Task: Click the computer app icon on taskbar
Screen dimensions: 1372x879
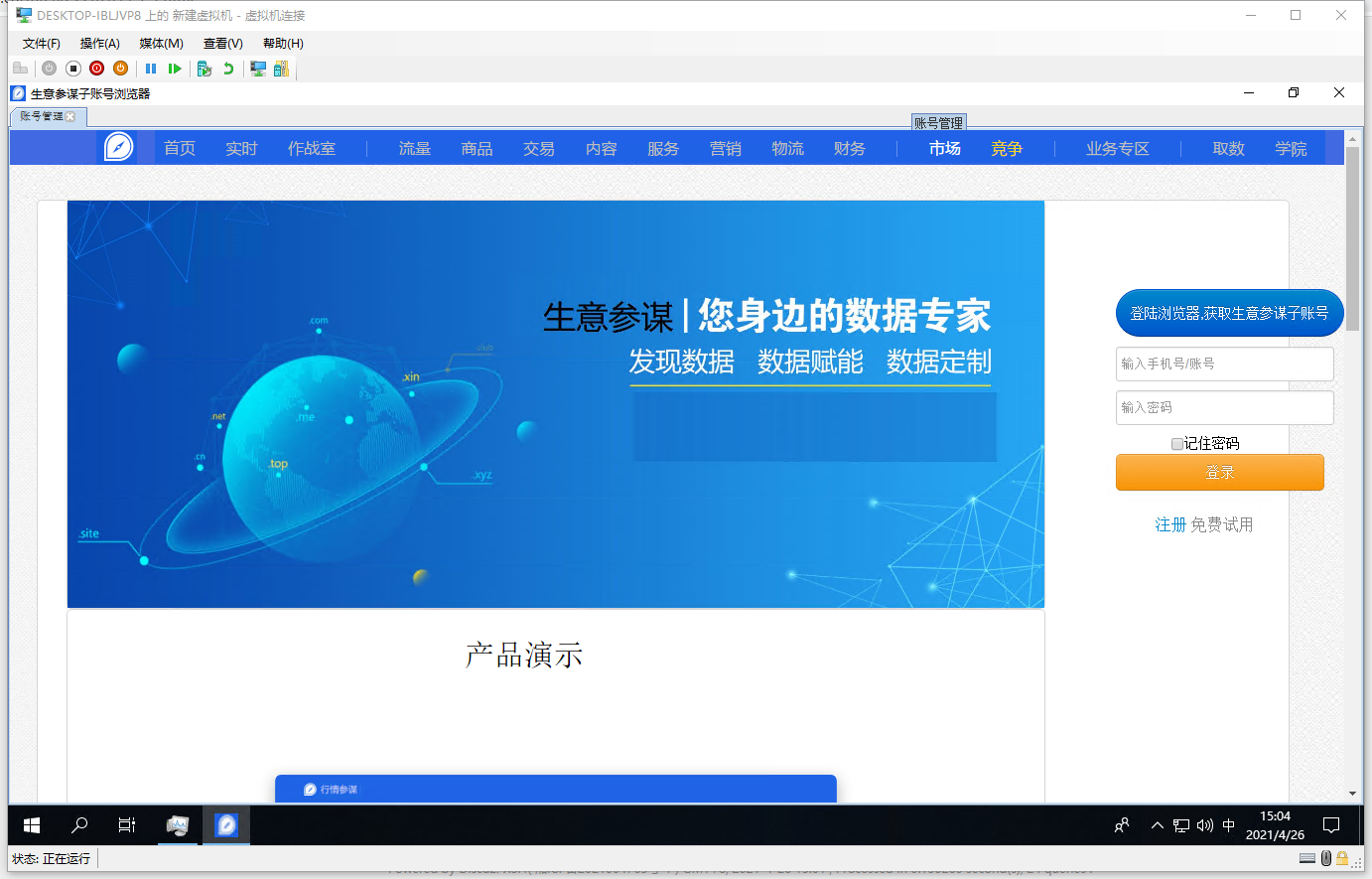Action: (177, 824)
